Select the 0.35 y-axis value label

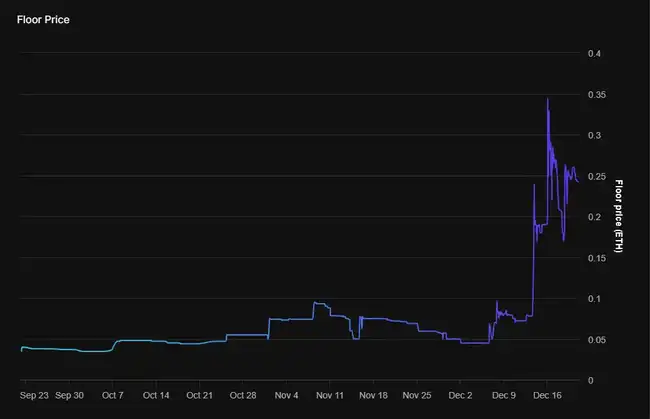(x=596, y=94)
